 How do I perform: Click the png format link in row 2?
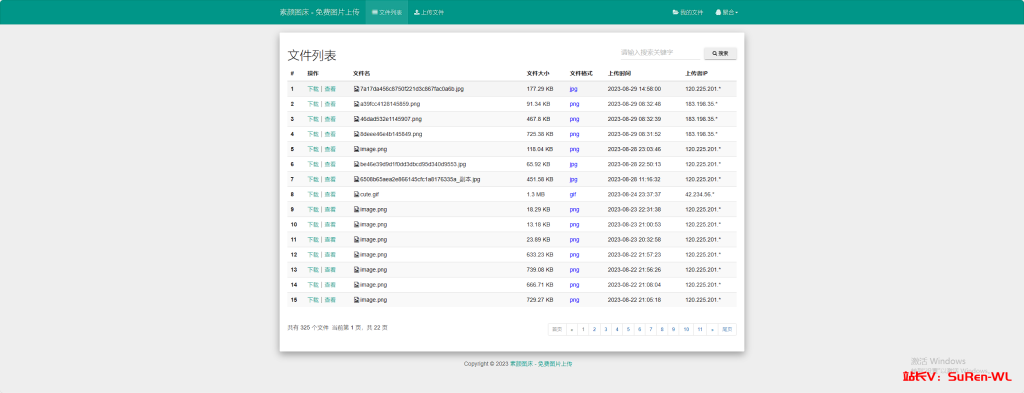coord(574,104)
